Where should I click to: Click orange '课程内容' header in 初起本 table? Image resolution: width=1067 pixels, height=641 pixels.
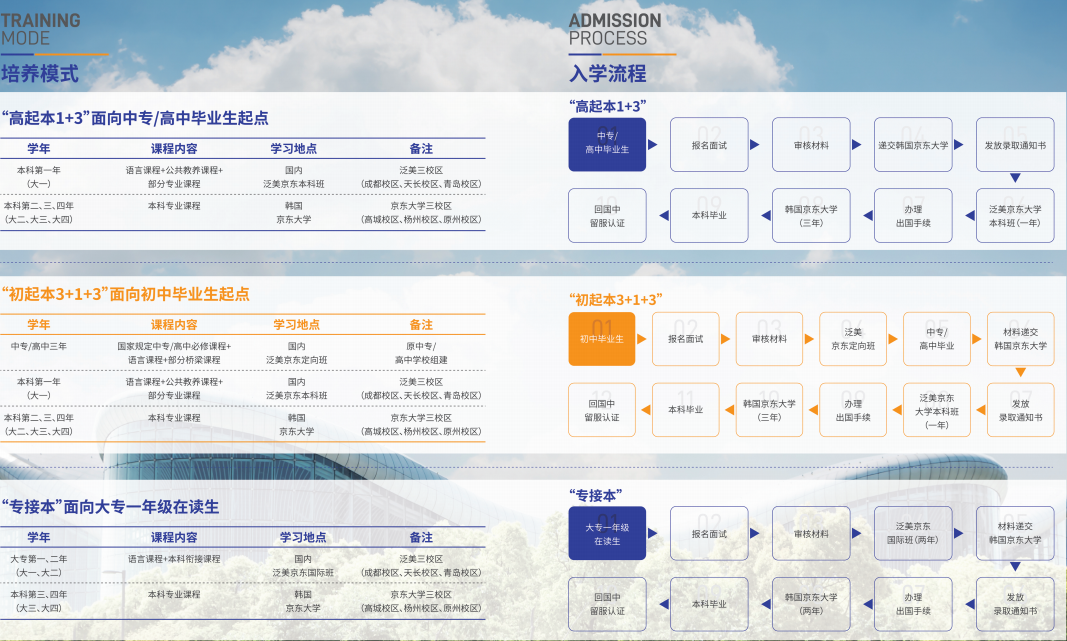coord(174,325)
